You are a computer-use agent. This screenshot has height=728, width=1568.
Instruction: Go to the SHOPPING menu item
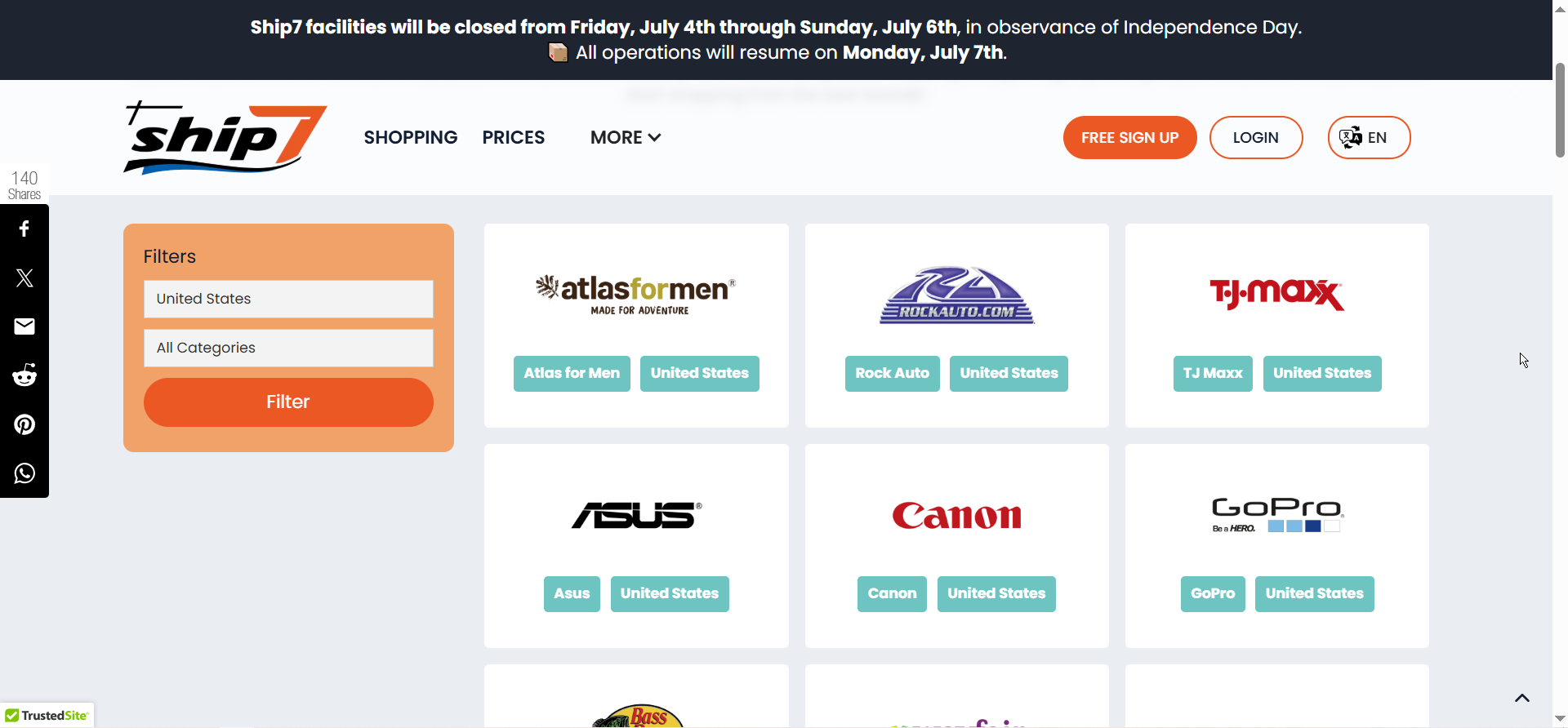pyautogui.click(x=411, y=138)
